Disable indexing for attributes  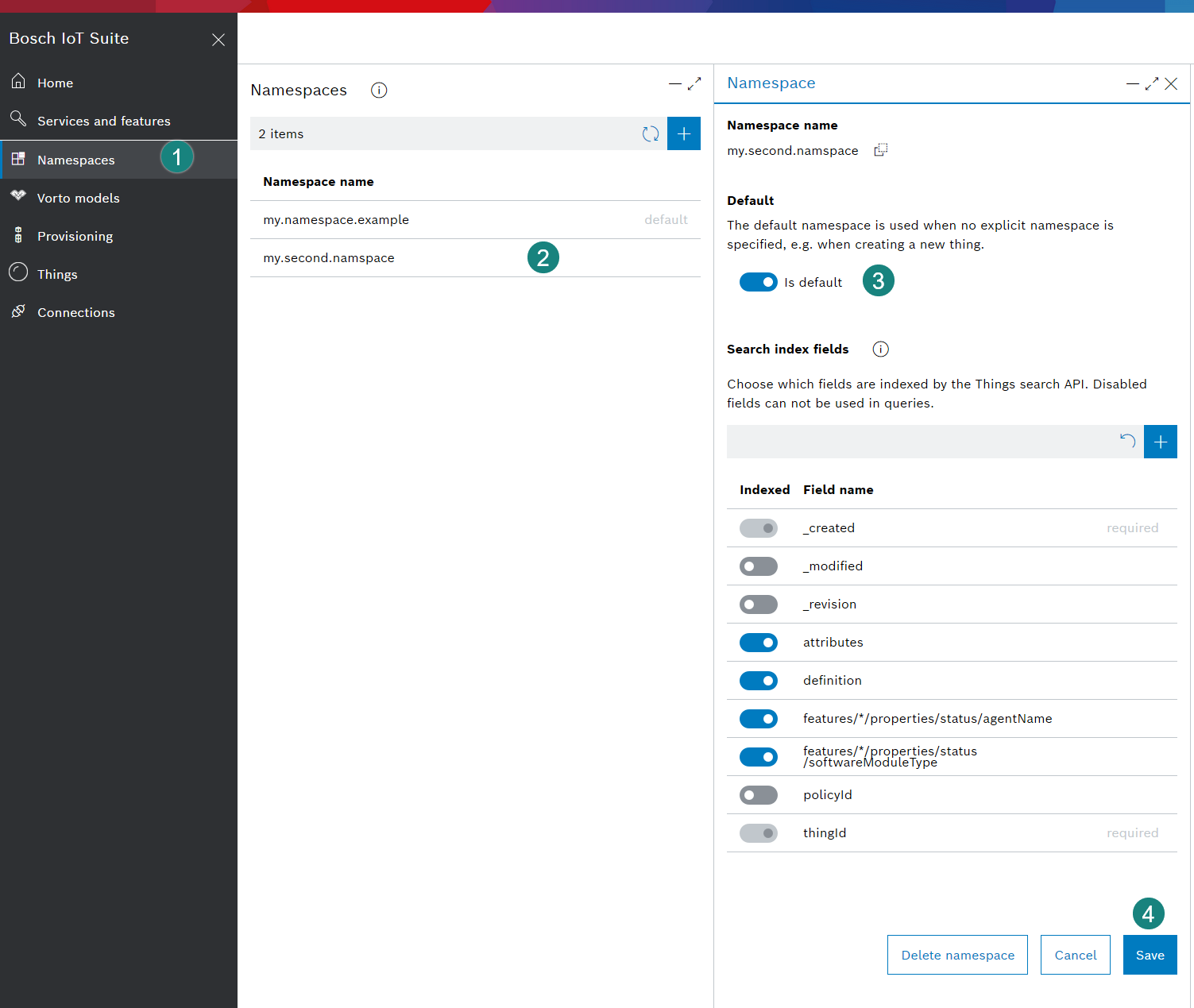pyautogui.click(x=759, y=643)
